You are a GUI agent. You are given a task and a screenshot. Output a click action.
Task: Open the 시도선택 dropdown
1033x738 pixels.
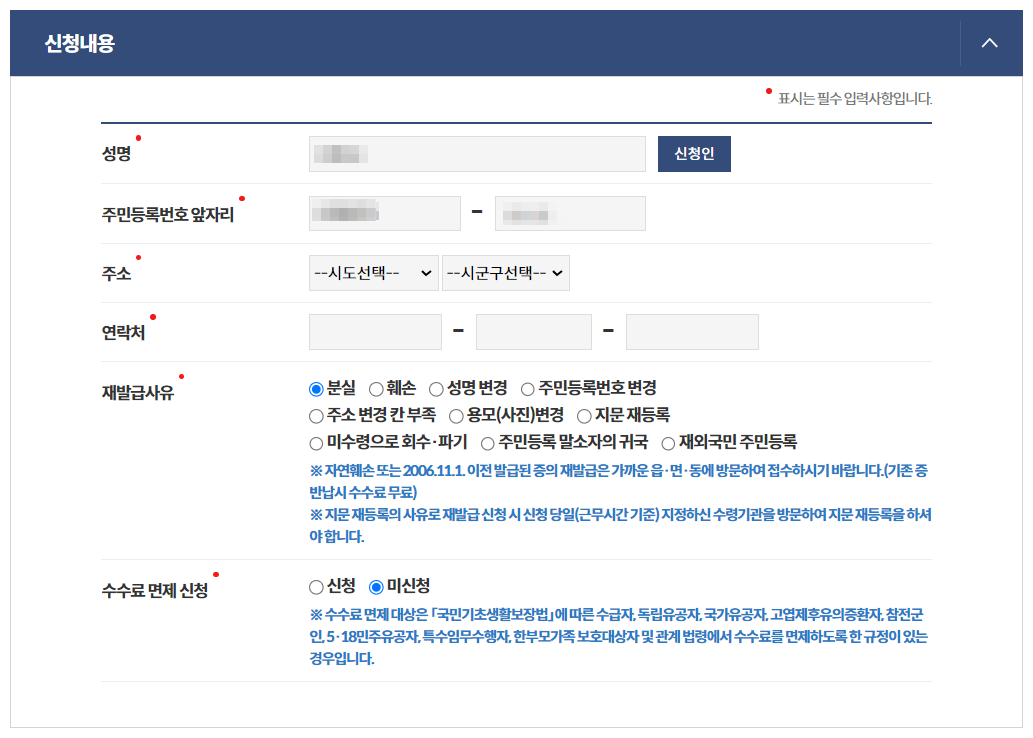[x=374, y=273]
